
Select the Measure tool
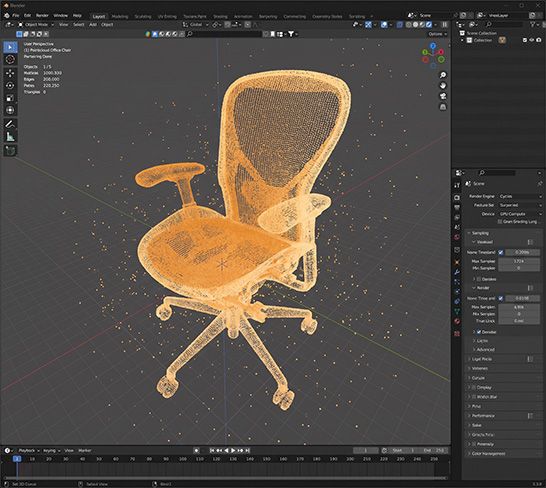(10, 137)
